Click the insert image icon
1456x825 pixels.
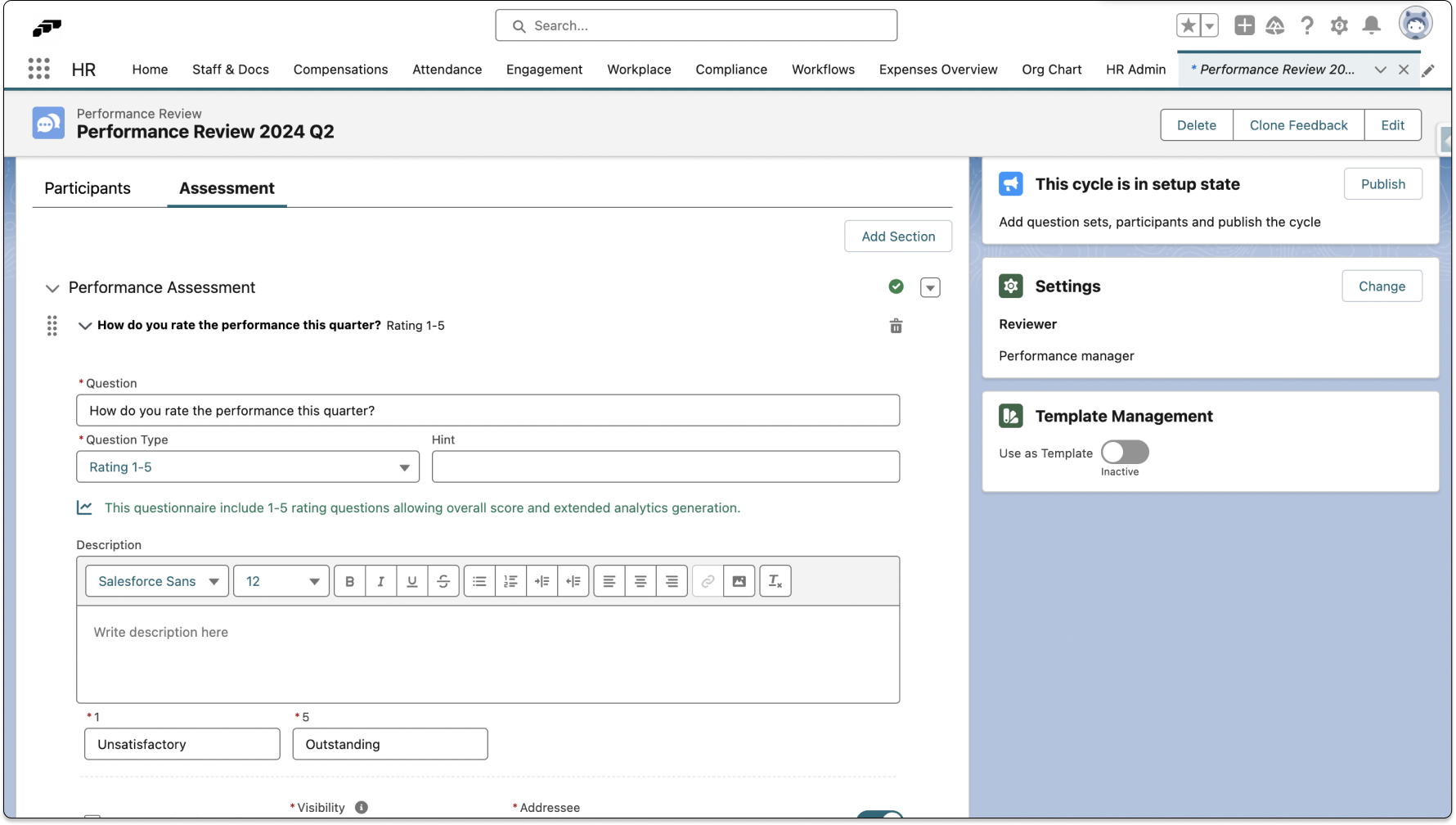click(x=739, y=581)
